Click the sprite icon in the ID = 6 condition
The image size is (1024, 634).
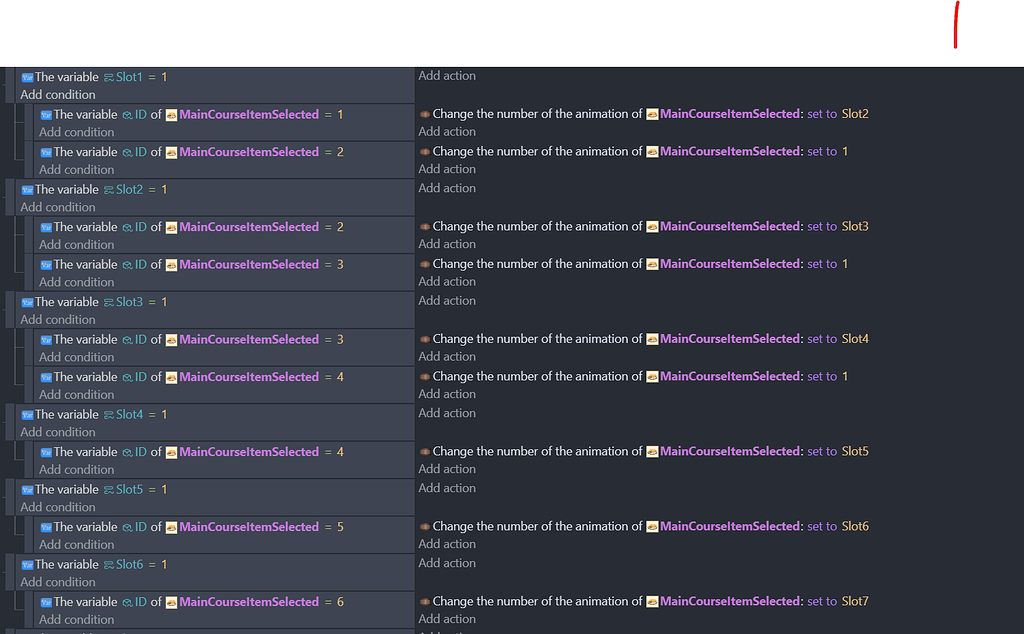(x=171, y=602)
